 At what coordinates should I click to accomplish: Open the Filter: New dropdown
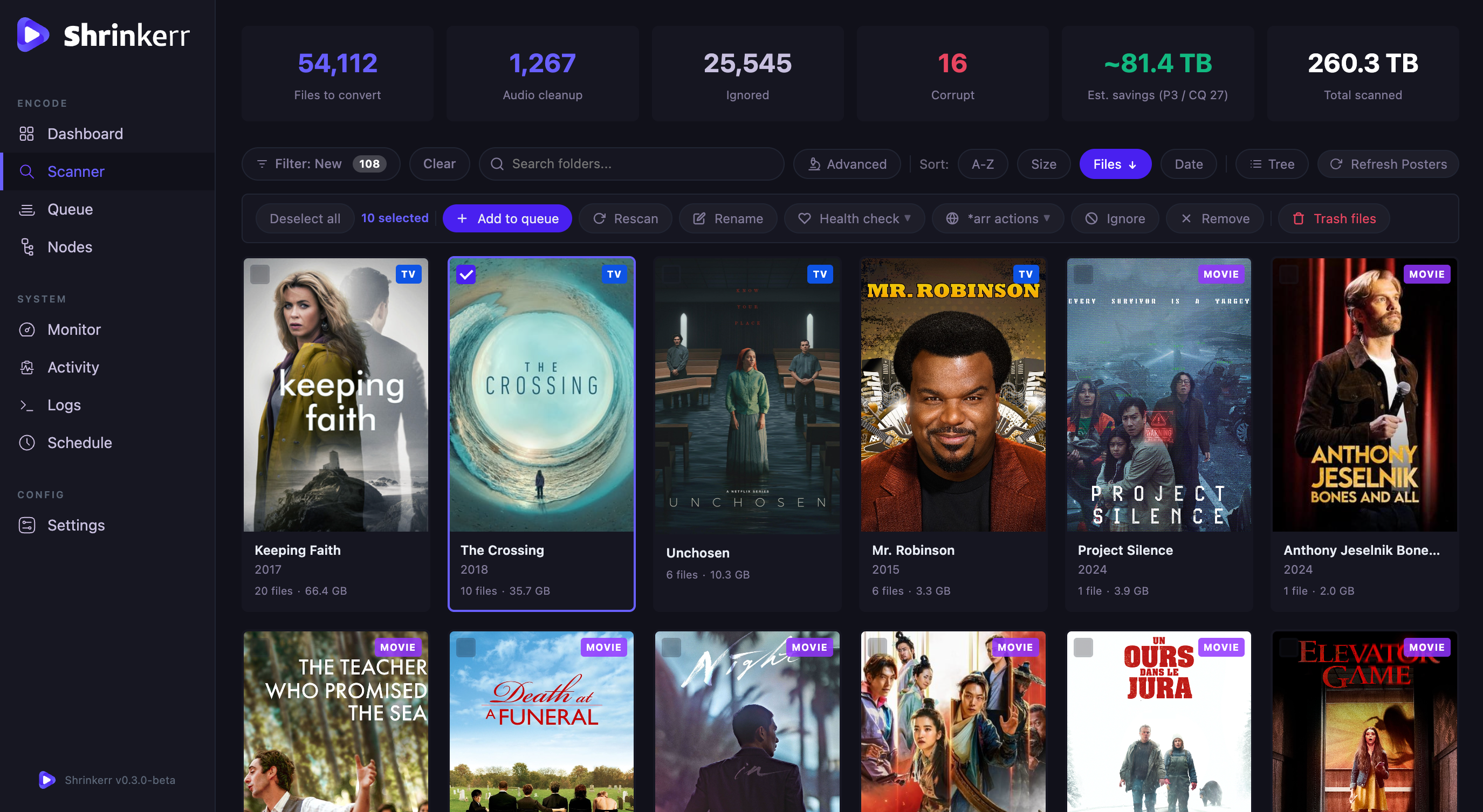[x=321, y=164]
